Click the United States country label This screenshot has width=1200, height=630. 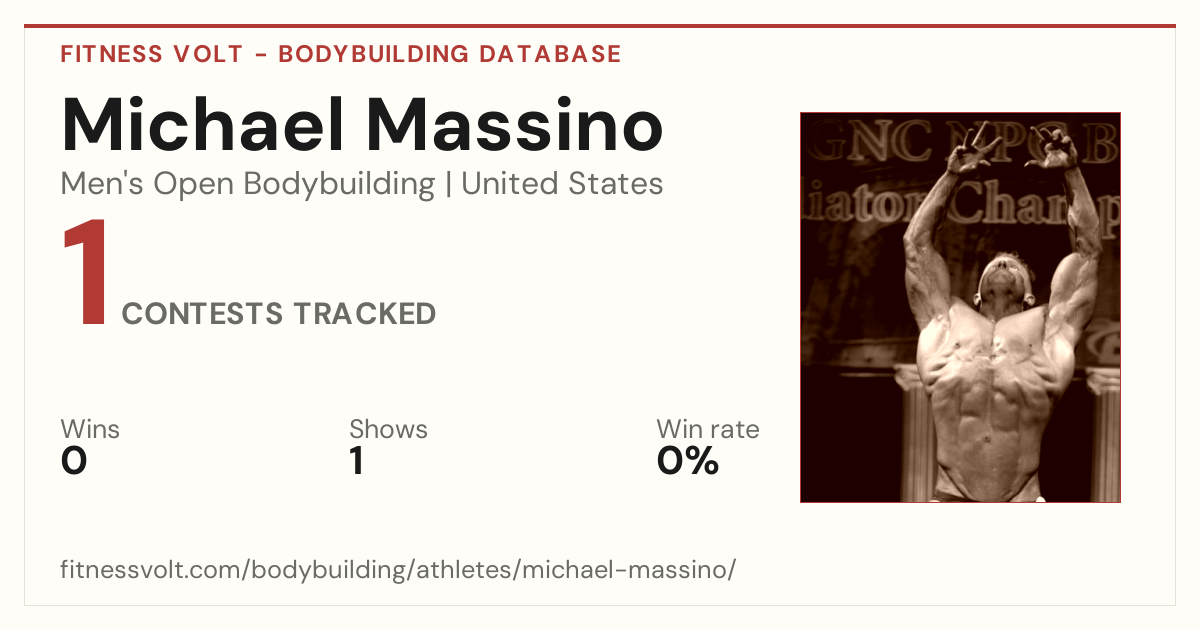click(562, 184)
